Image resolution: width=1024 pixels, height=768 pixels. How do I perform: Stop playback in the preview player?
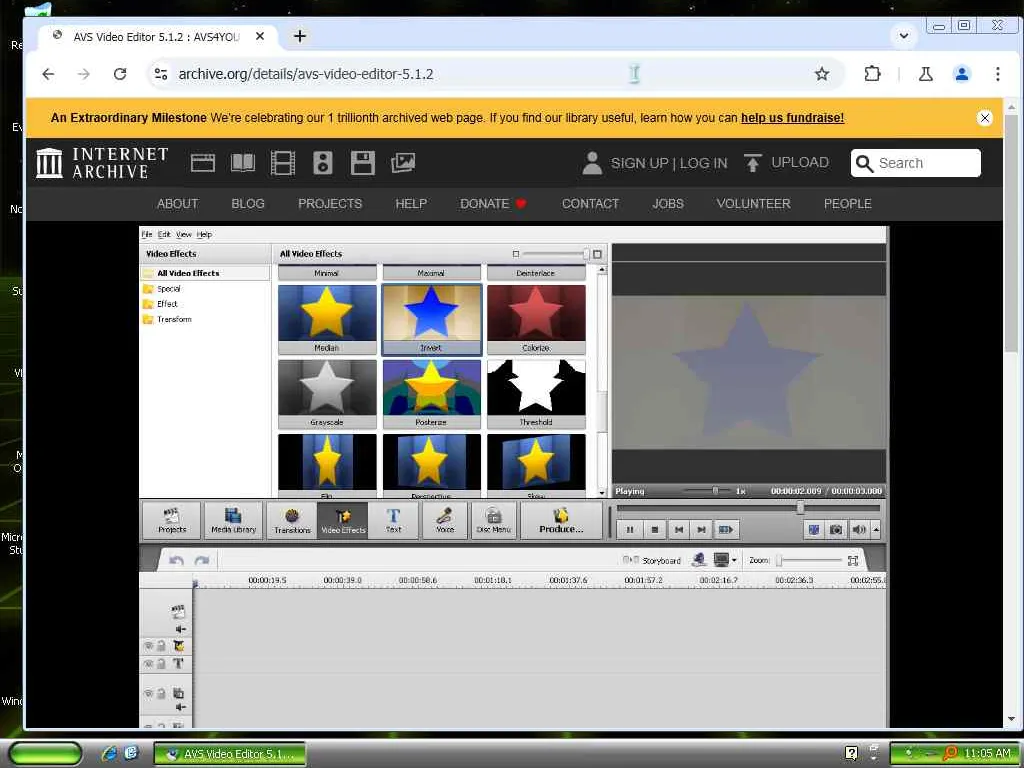pos(654,530)
